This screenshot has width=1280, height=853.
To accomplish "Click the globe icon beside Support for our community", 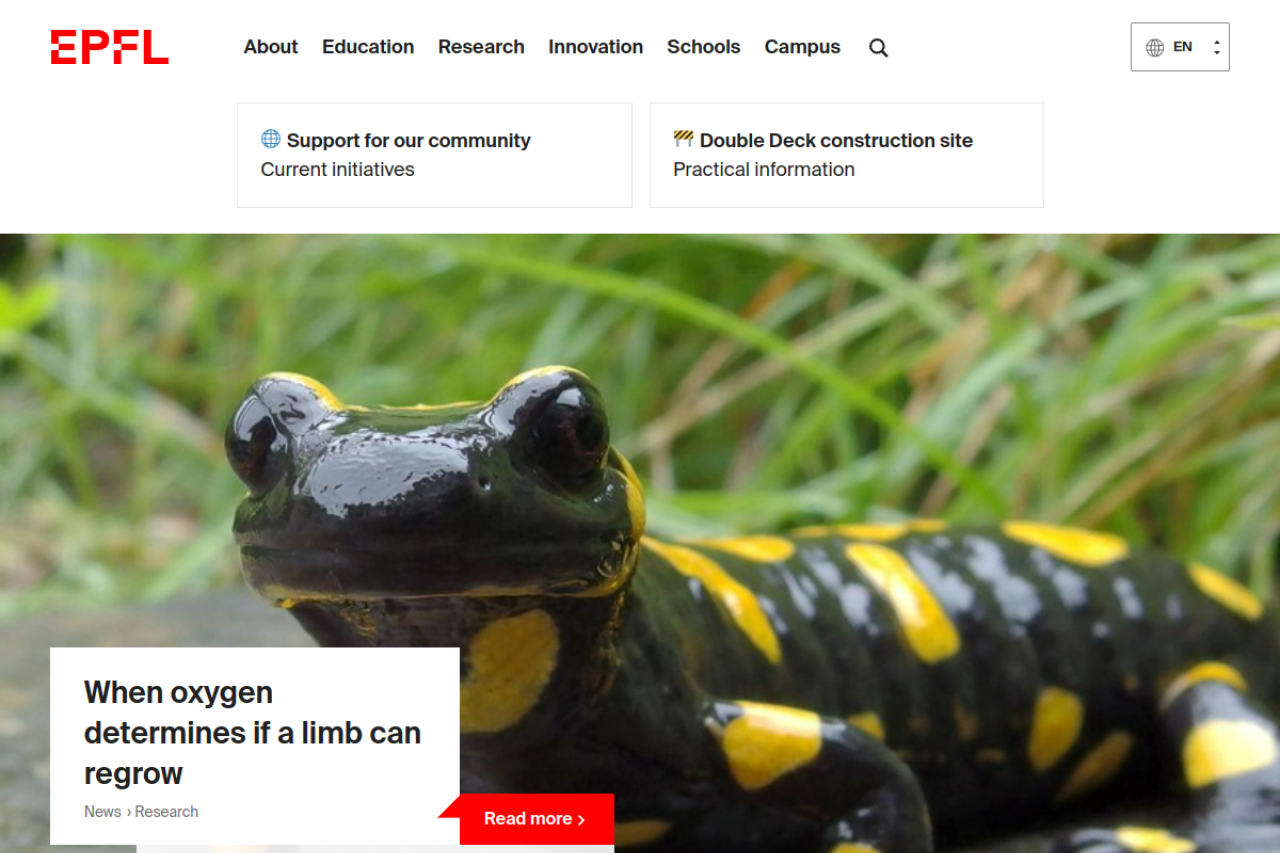I will (x=271, y=139).
